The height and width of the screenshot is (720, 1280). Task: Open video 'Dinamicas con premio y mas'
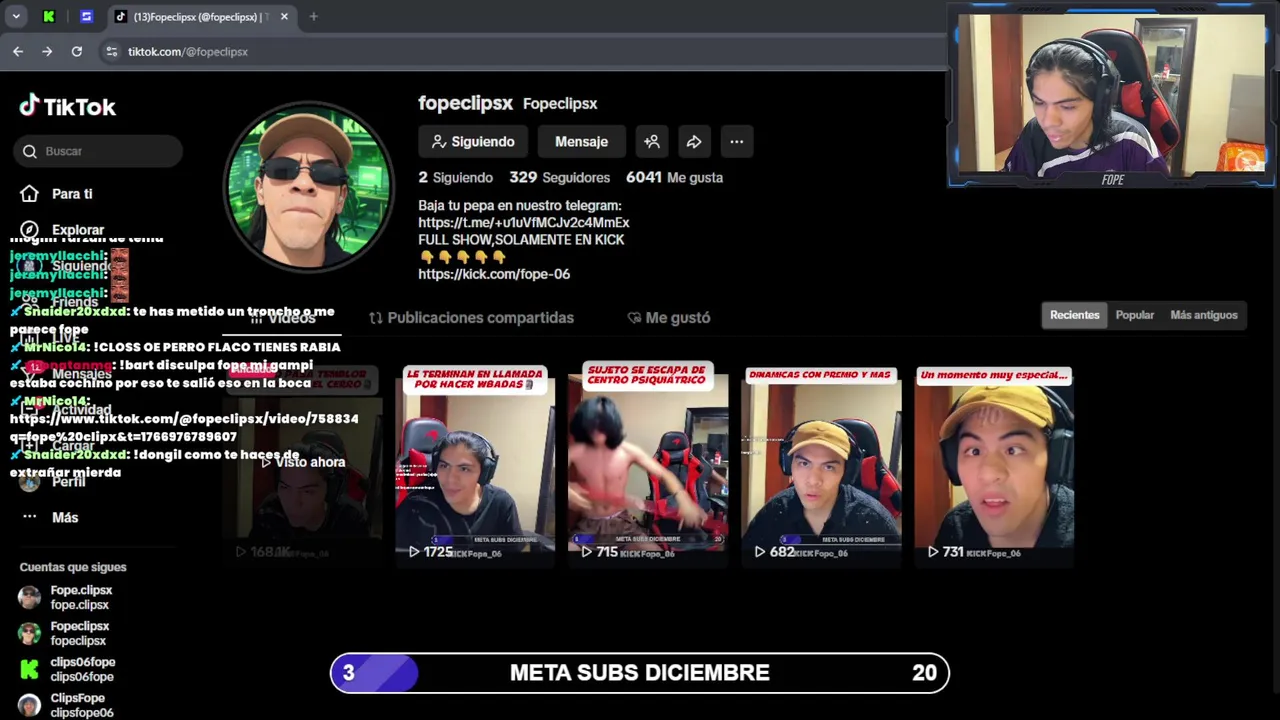point(821,463)
